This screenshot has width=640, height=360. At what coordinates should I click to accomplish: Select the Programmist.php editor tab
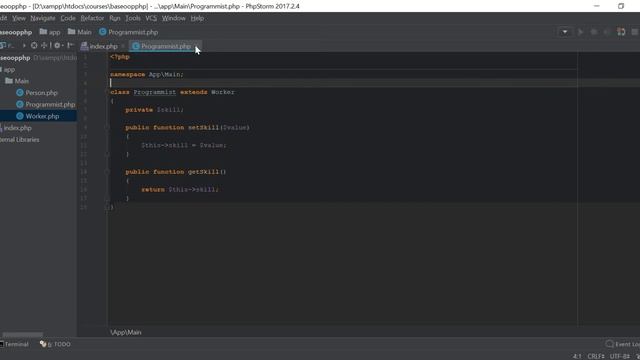tap(166, 47)
